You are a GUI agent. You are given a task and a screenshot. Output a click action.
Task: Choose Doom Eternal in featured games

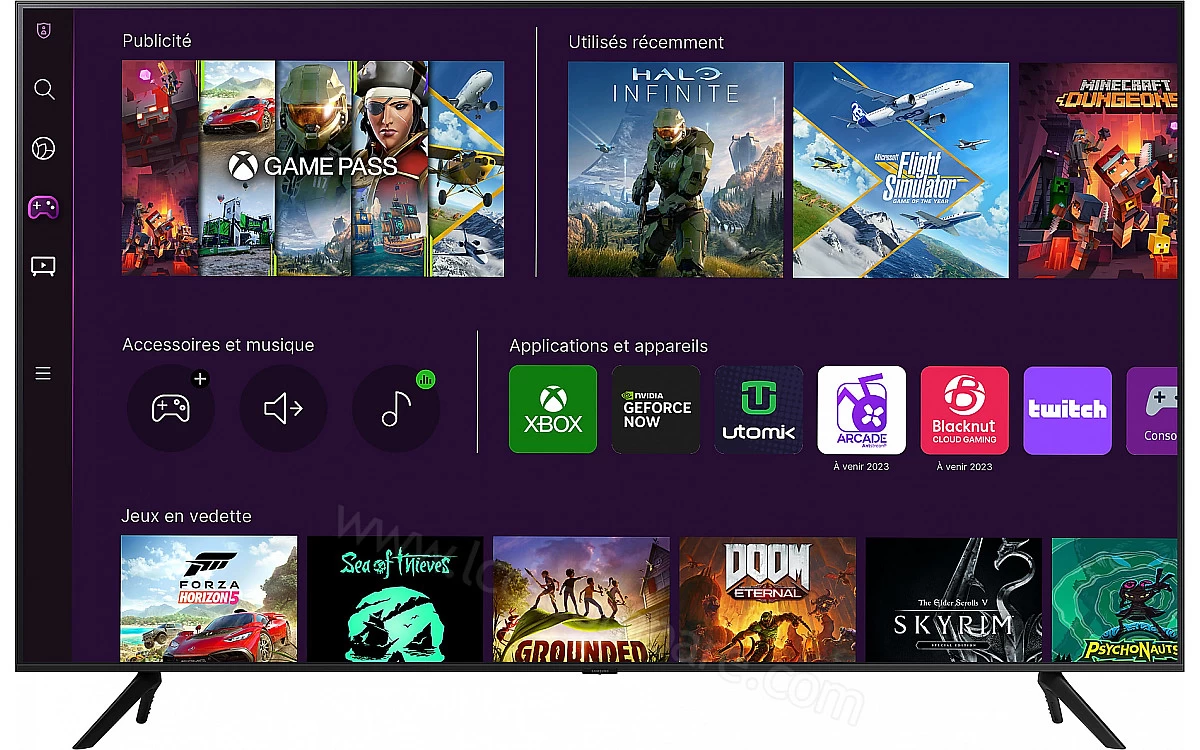(x=767, y=599)
